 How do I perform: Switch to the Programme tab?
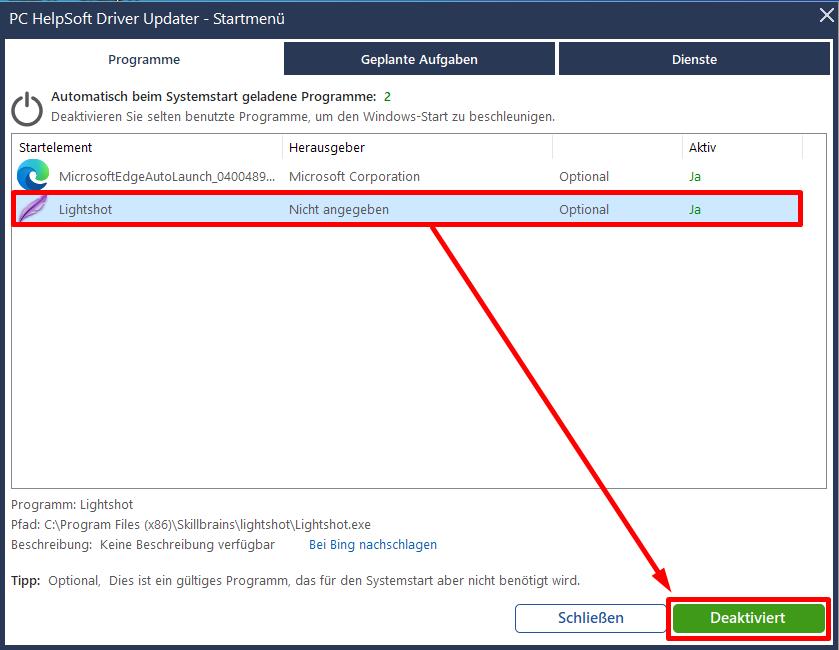pyautogui.click(x=144, y=59)
